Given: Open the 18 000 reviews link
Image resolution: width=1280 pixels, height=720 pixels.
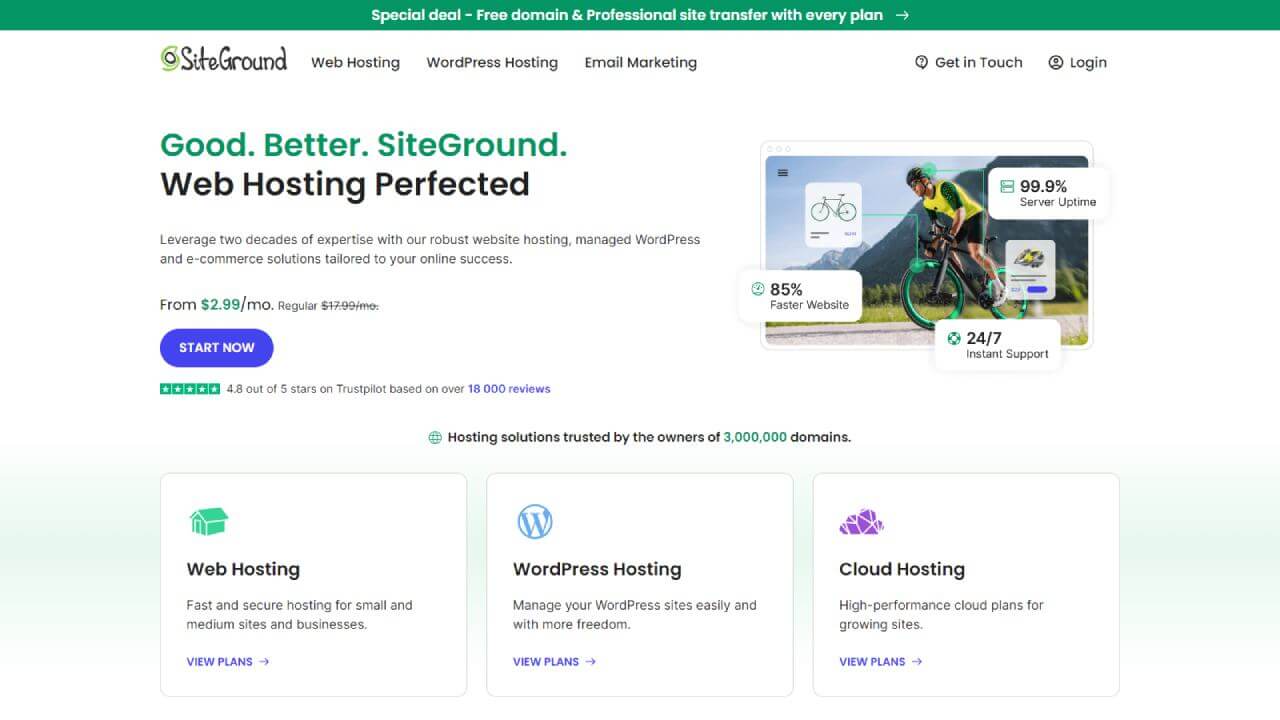Looking at the screenshot, I should pos(509,389).
